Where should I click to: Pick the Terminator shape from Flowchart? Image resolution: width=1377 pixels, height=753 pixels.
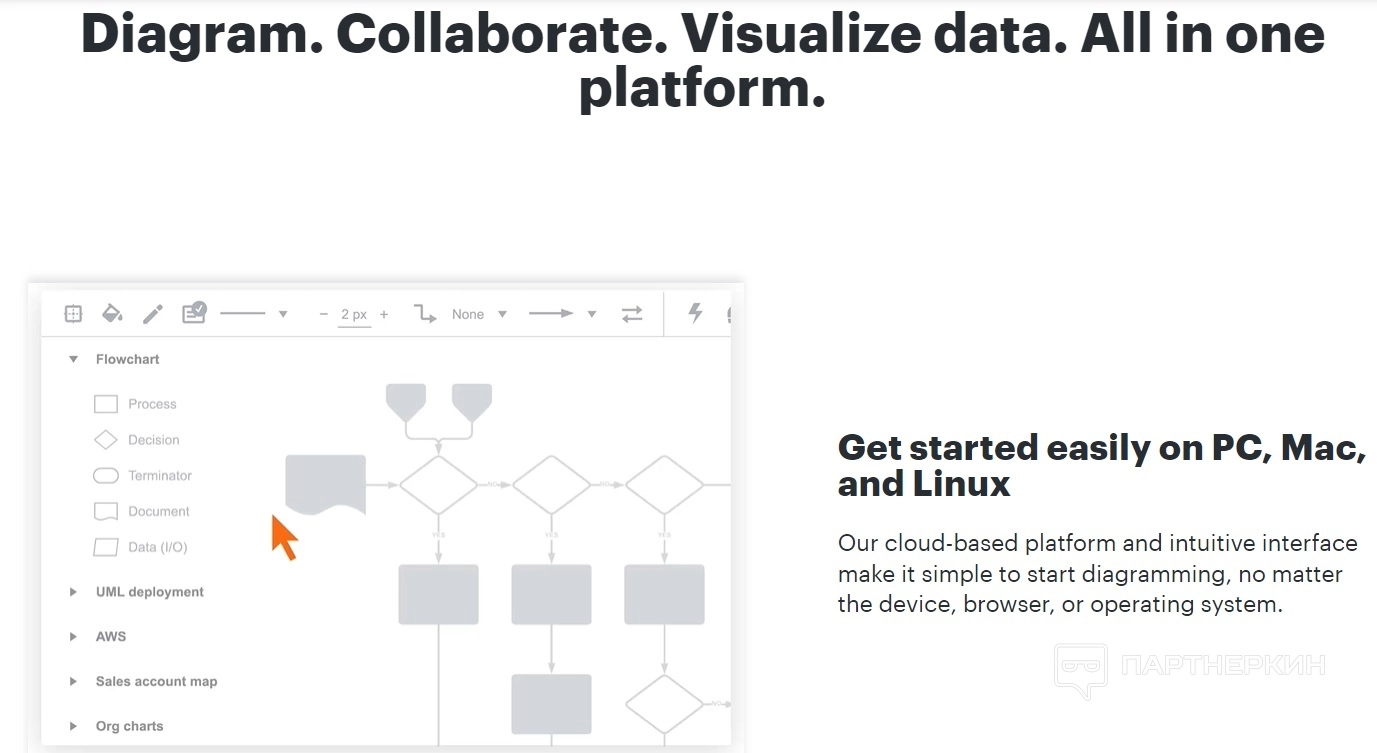point(106,476)
